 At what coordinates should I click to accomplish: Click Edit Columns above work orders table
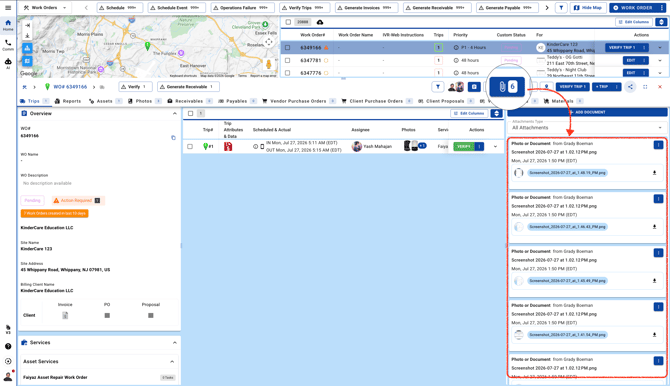pyautogui.click(x=634, y=22)
